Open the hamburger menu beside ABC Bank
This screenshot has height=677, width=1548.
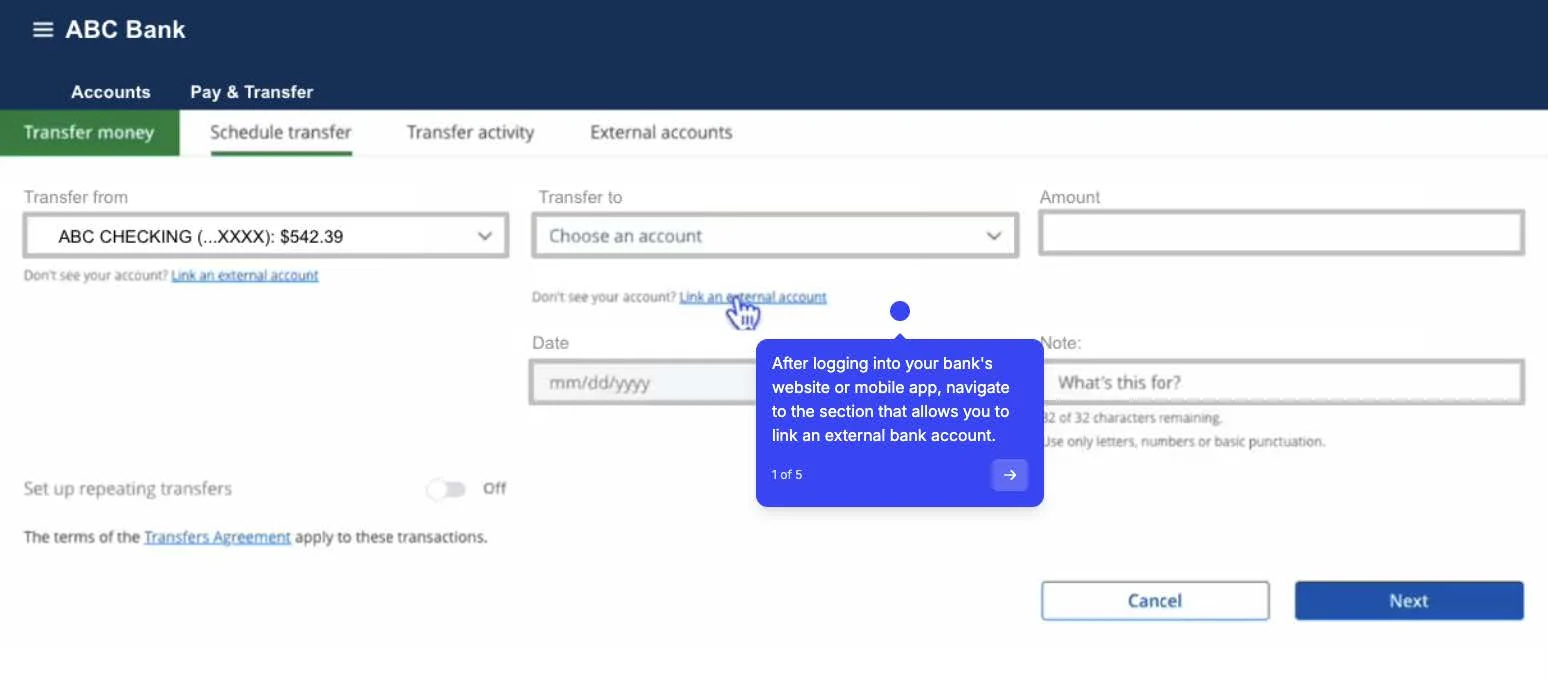click(42, 30)
